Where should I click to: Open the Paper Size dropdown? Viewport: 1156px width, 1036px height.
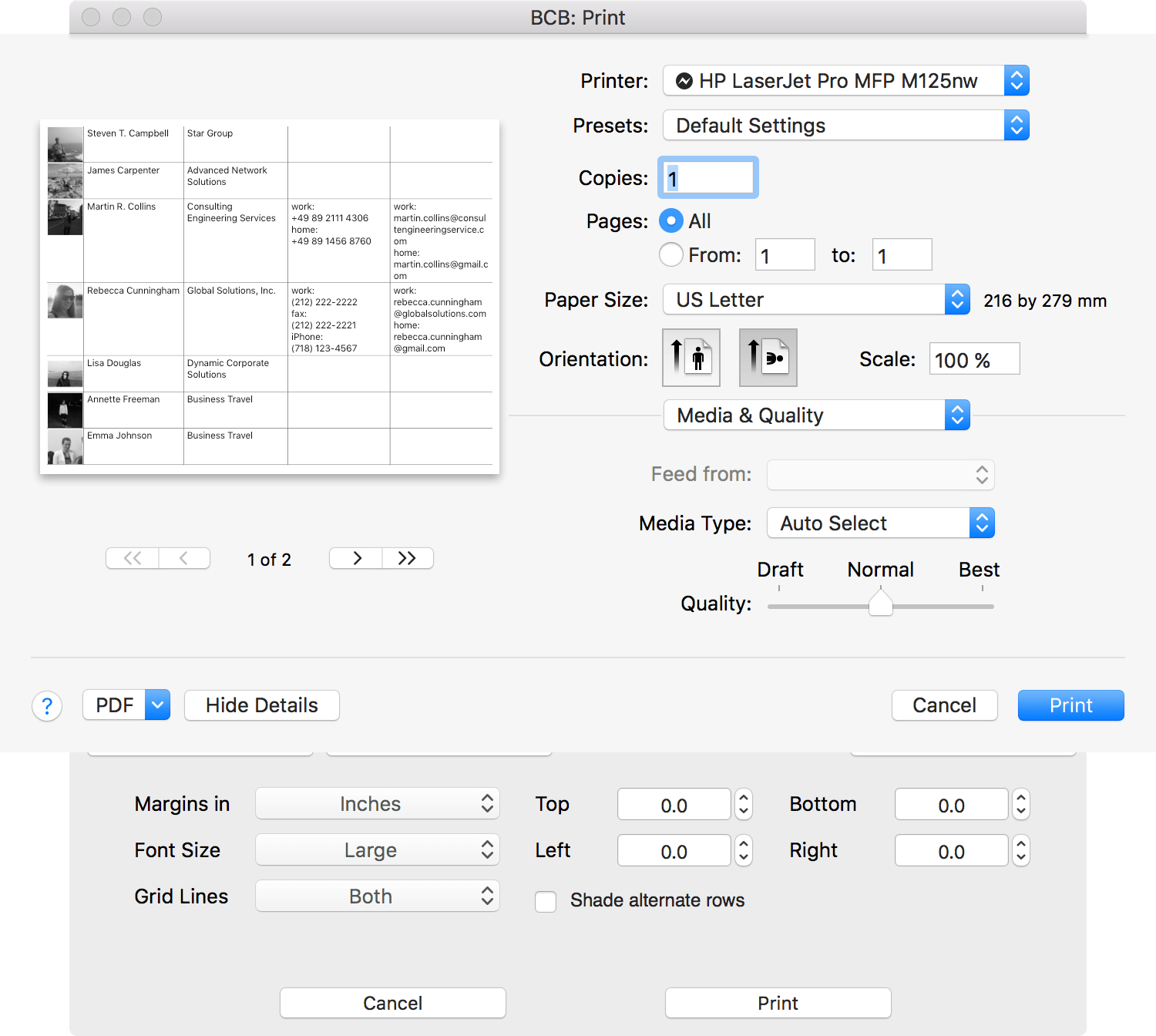click(x=816, y=300)
